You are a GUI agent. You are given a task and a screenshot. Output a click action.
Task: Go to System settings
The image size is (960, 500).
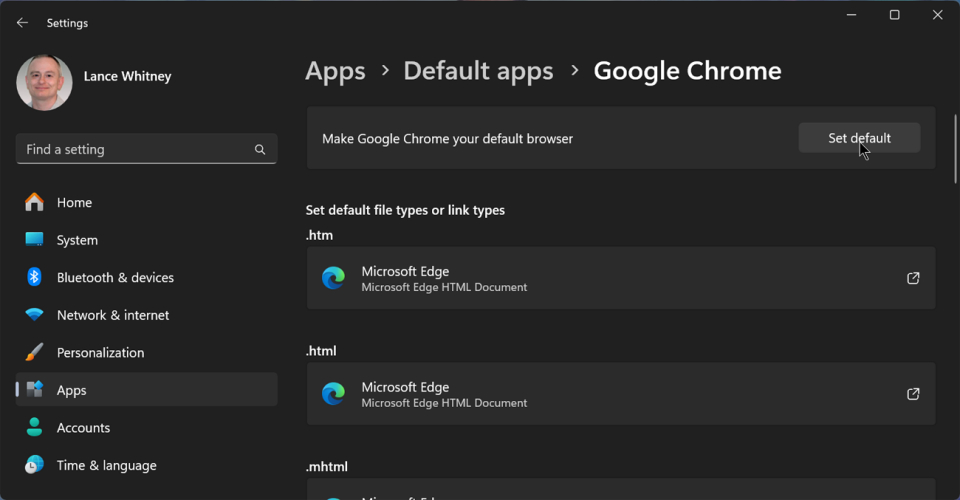(146, 240)
